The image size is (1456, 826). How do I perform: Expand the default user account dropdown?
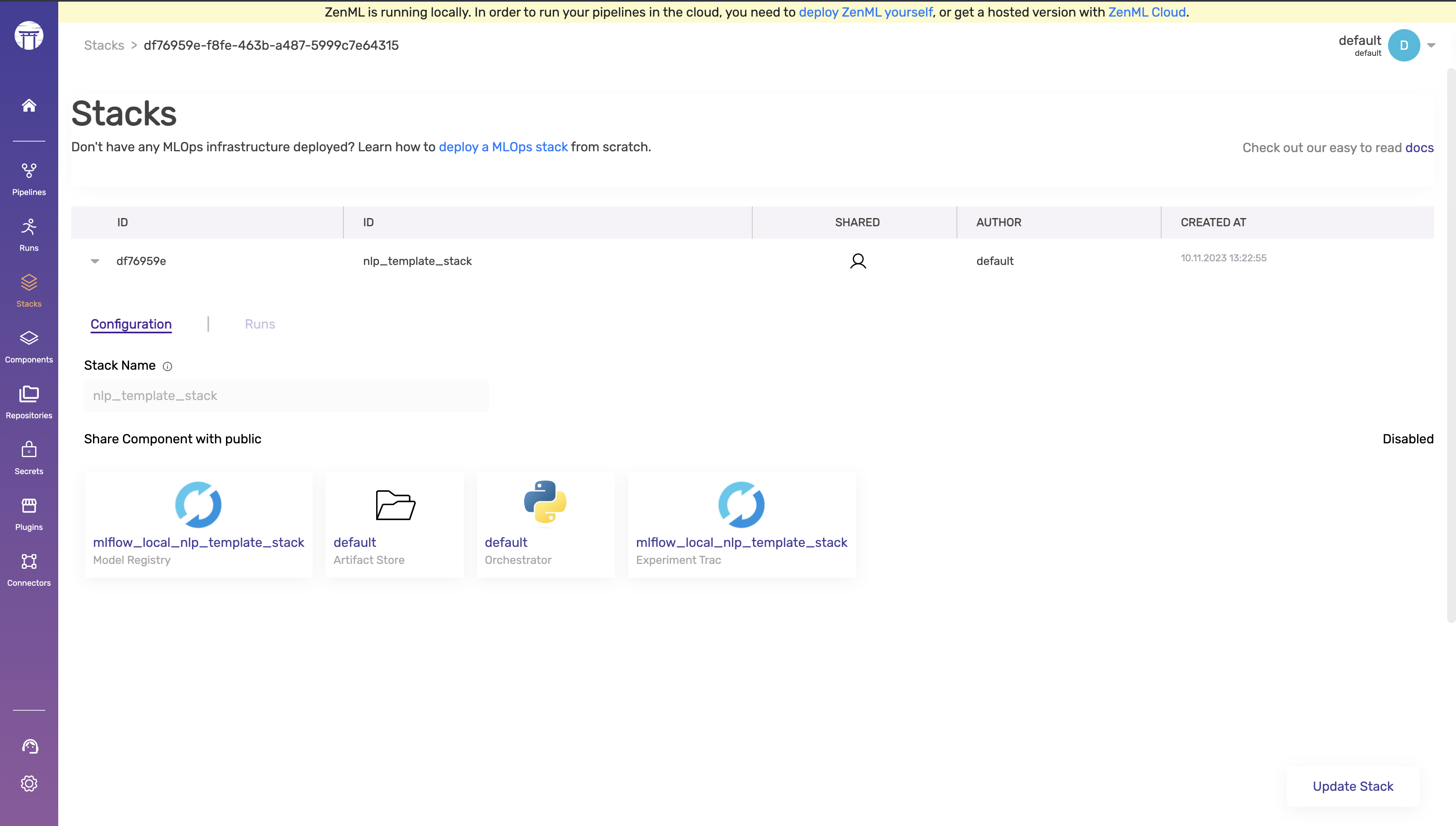1431,45
